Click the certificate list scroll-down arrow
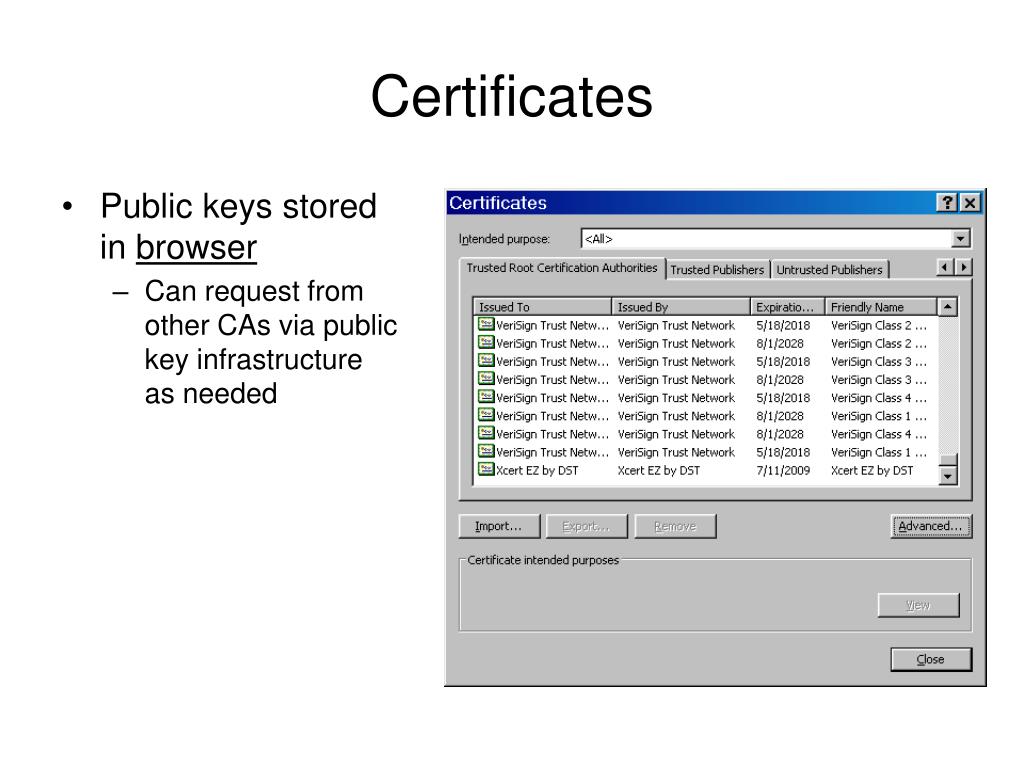This screenshot has height=768, width=1024. [x=948, y=477]
